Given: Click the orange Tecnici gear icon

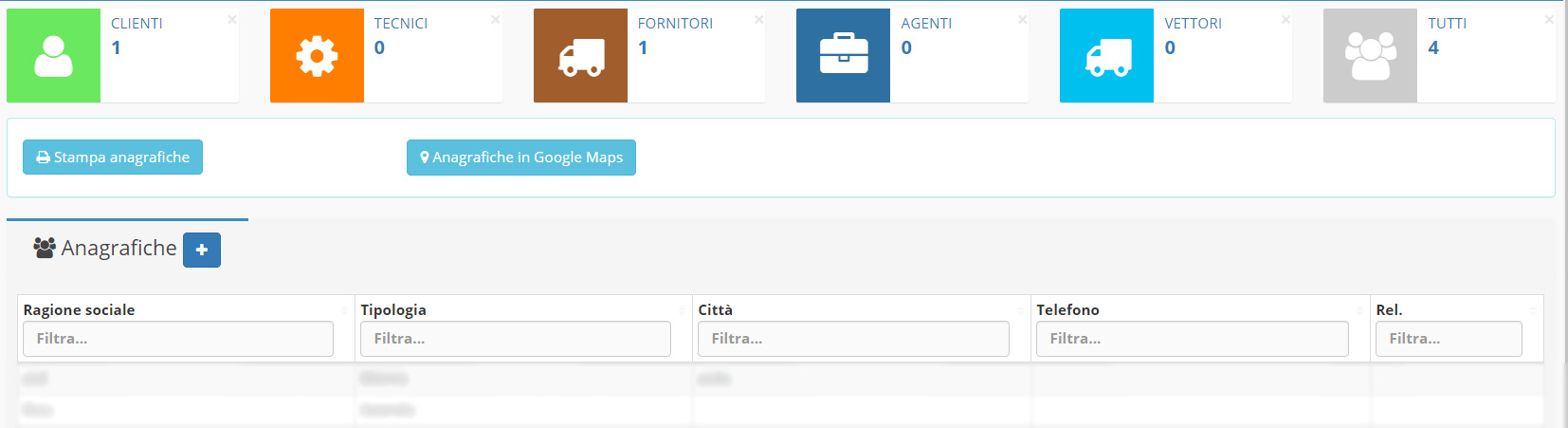Looking at the screenshot, I should click(x=317, y=56).
